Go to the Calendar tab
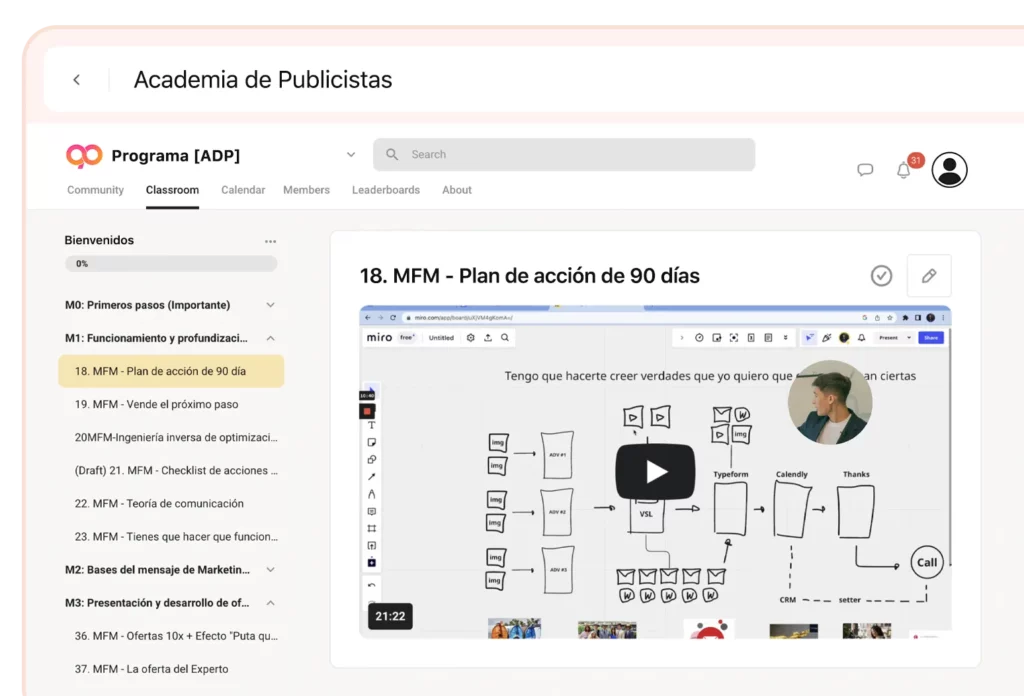The width and height of the screenshot is (1024, 696). pyautogui.click(x=243, y=190)
